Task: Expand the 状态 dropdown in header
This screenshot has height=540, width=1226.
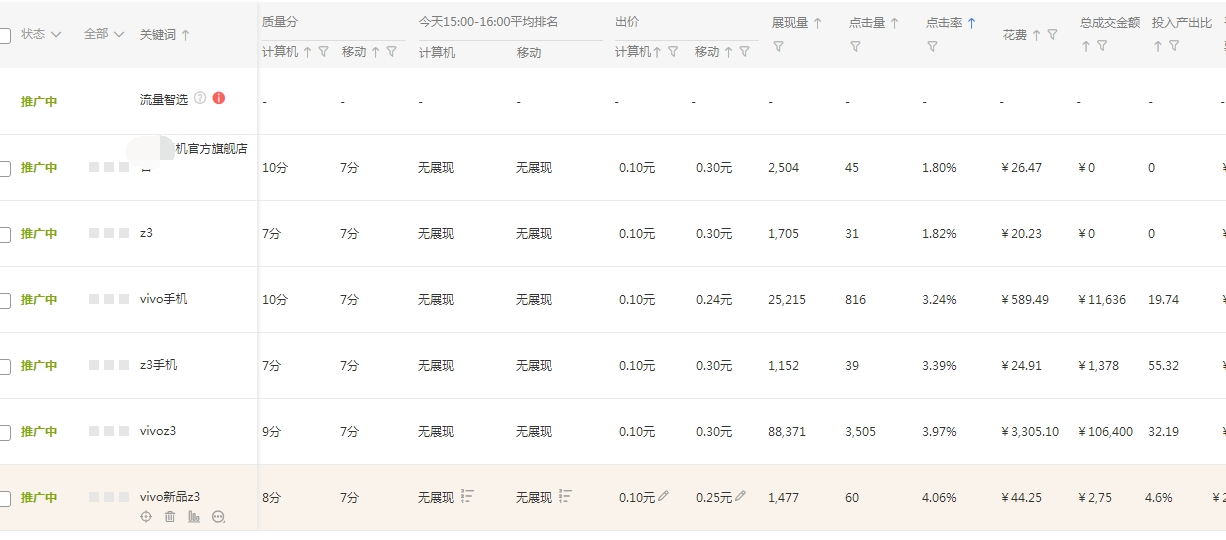Action: (41, 34)
